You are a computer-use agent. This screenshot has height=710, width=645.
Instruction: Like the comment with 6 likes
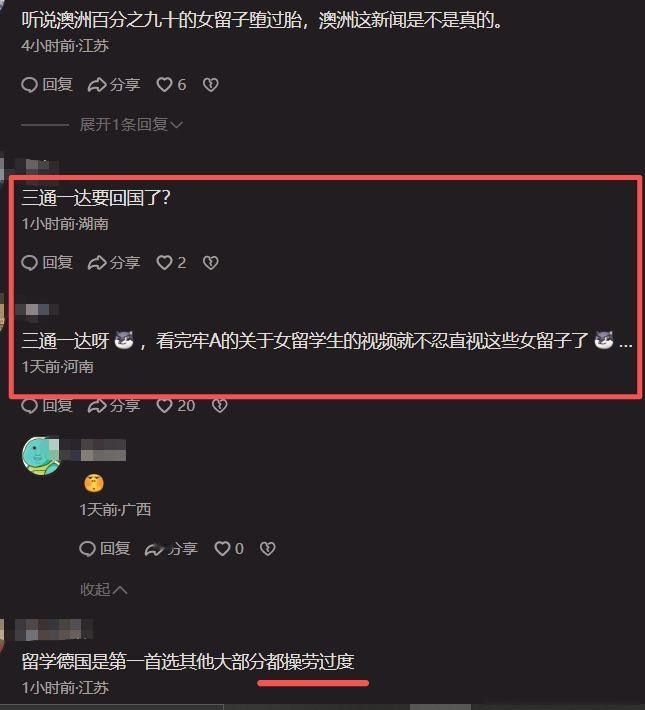[171, 85]
